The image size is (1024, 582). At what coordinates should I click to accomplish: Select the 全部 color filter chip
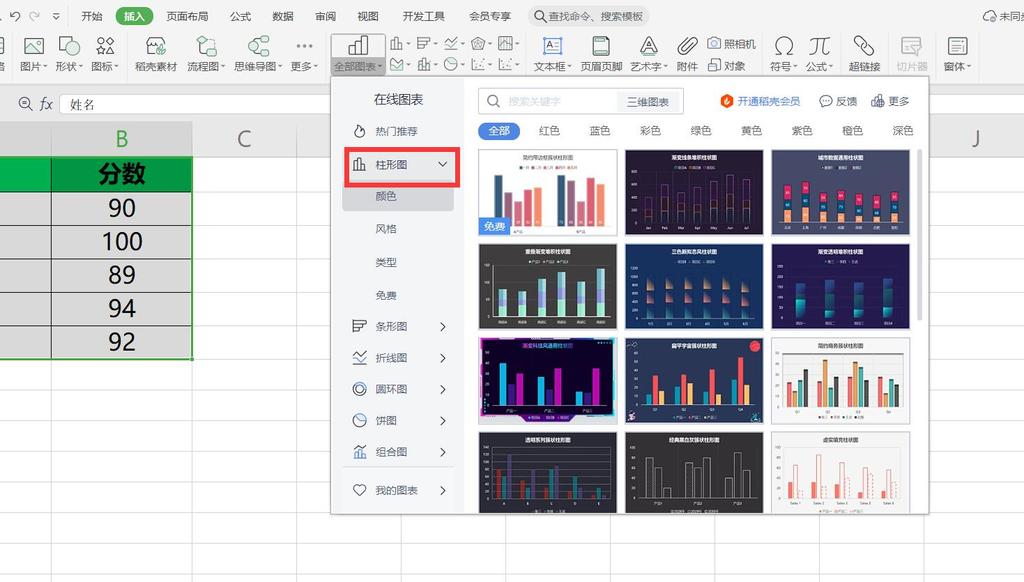click(499, 131)
